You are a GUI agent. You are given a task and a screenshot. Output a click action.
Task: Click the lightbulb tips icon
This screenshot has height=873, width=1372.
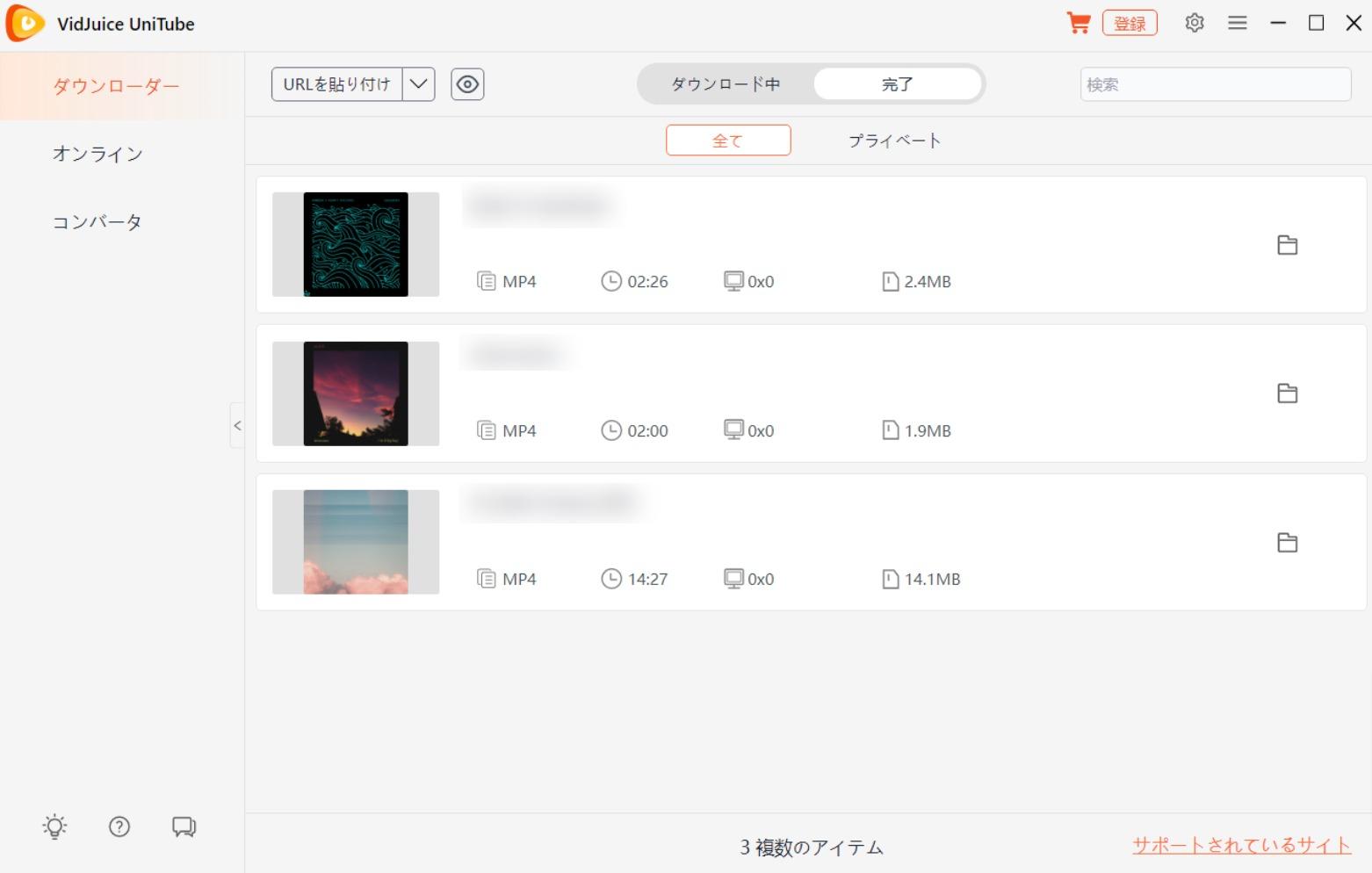point(54,826)
